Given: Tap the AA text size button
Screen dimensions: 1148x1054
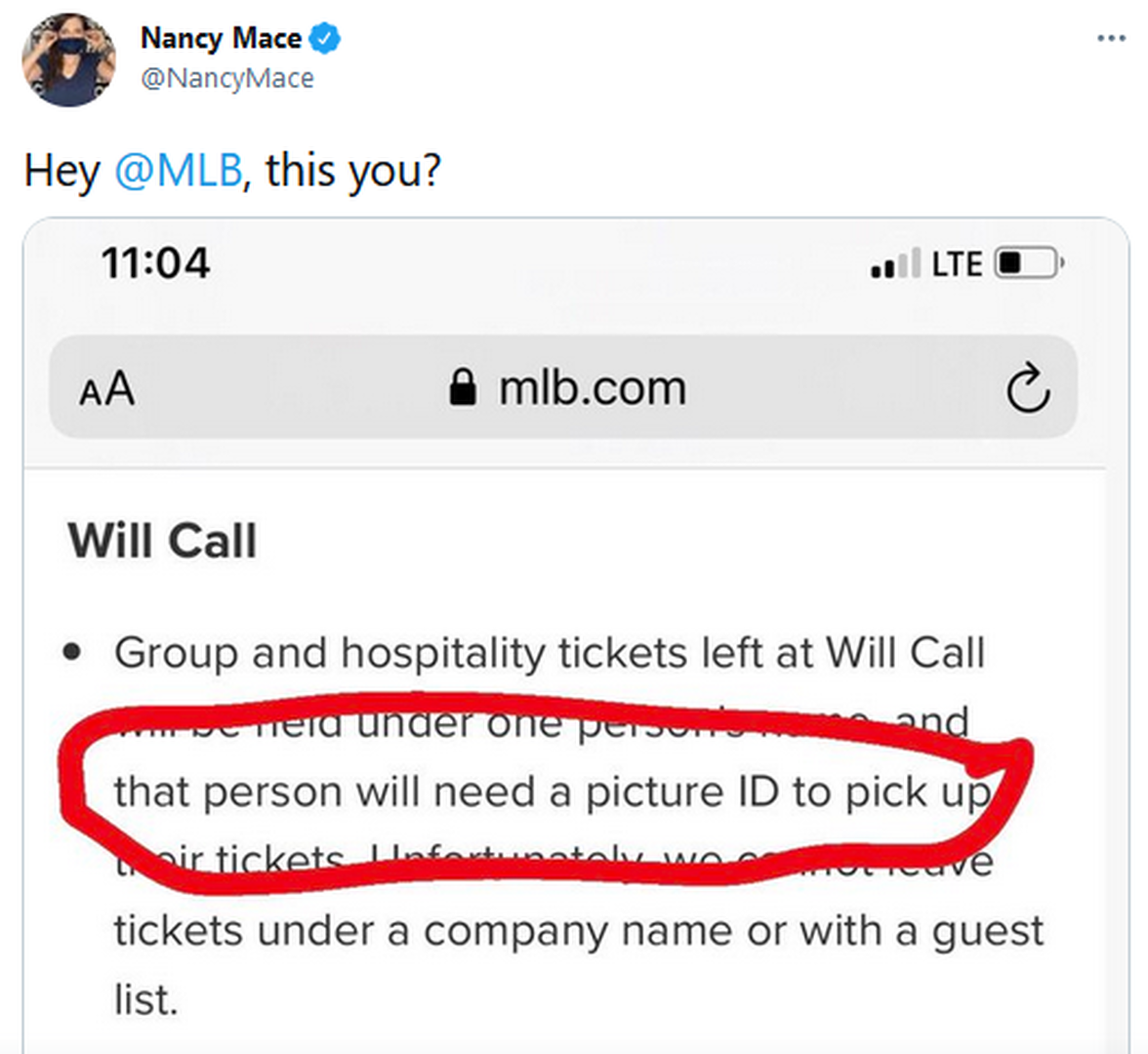Looking at the screenshot, I should click(x=106, y=389).
